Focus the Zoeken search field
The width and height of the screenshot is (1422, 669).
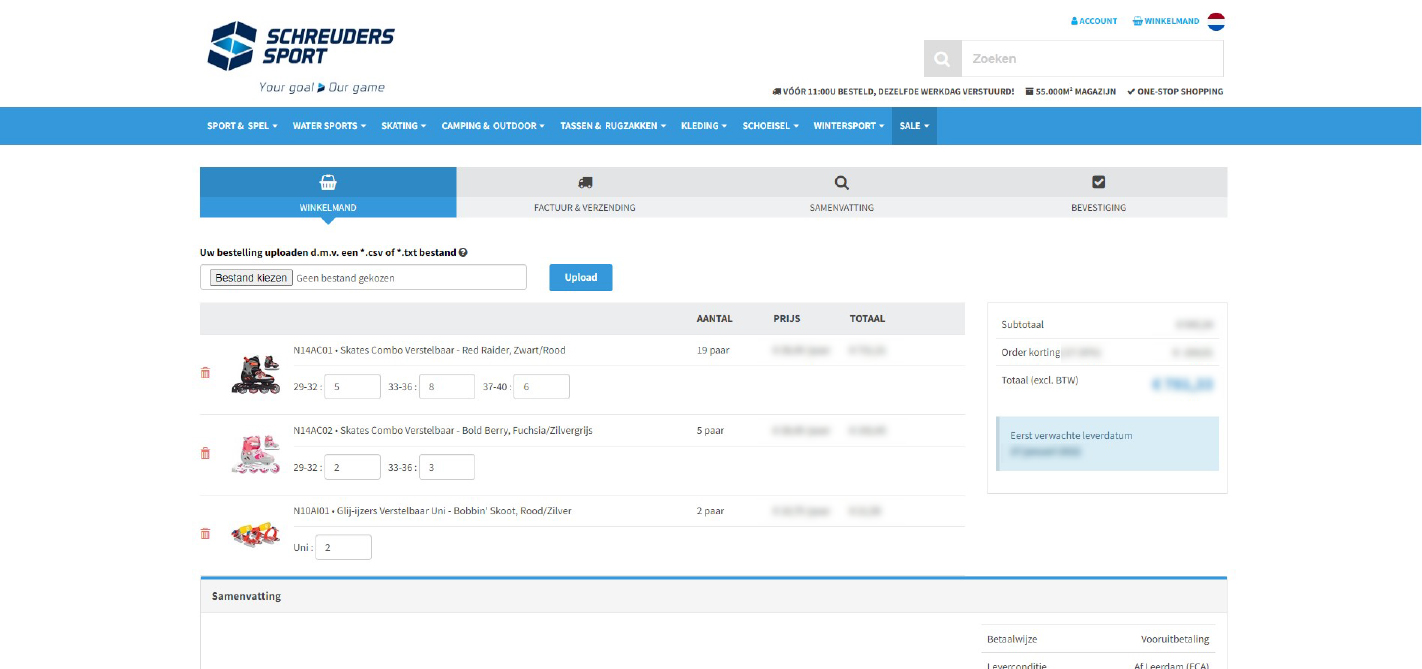click(x=1092, y=59)
